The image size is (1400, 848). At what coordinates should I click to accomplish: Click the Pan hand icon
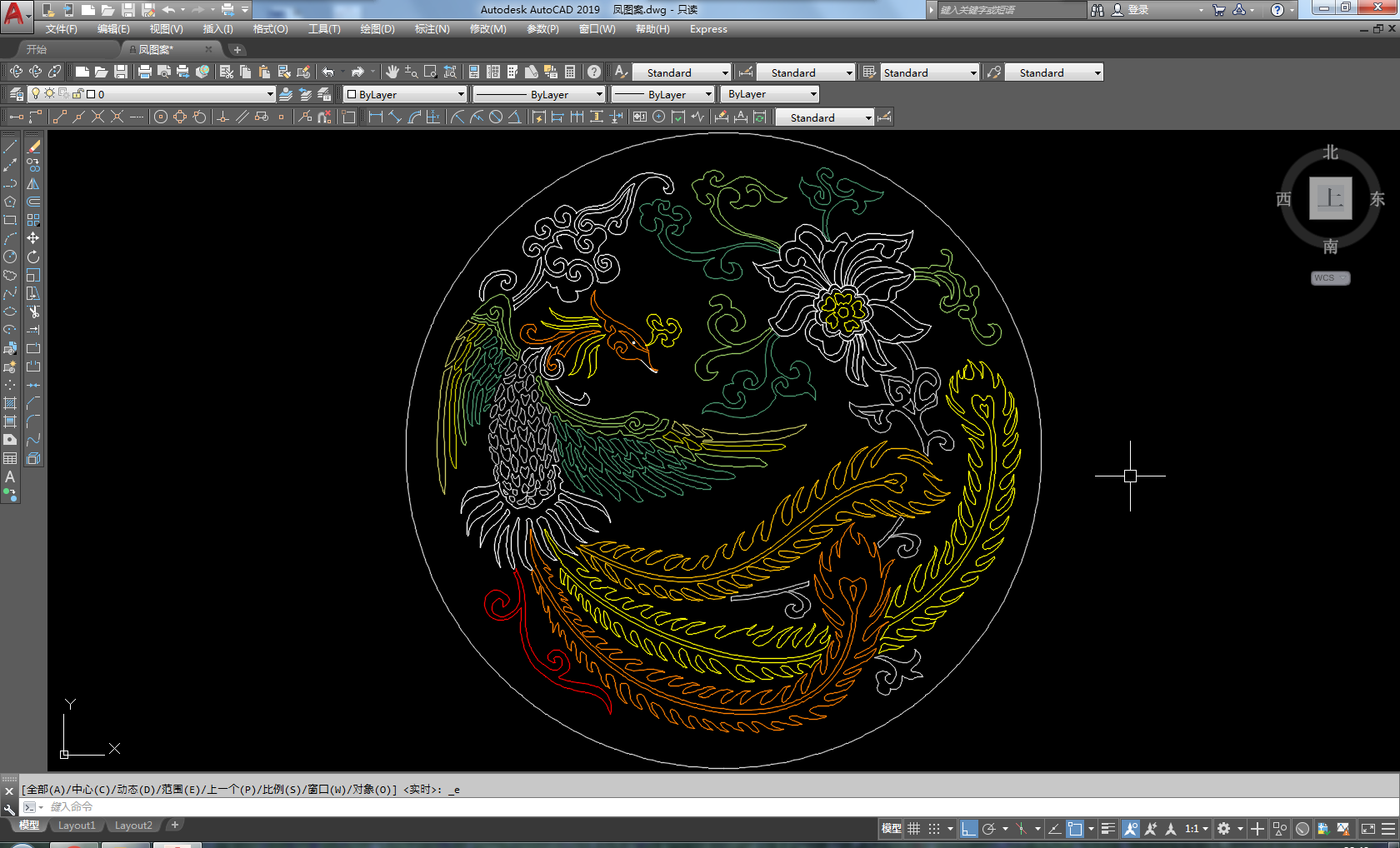pyautogui.click(x=392, y=72)
